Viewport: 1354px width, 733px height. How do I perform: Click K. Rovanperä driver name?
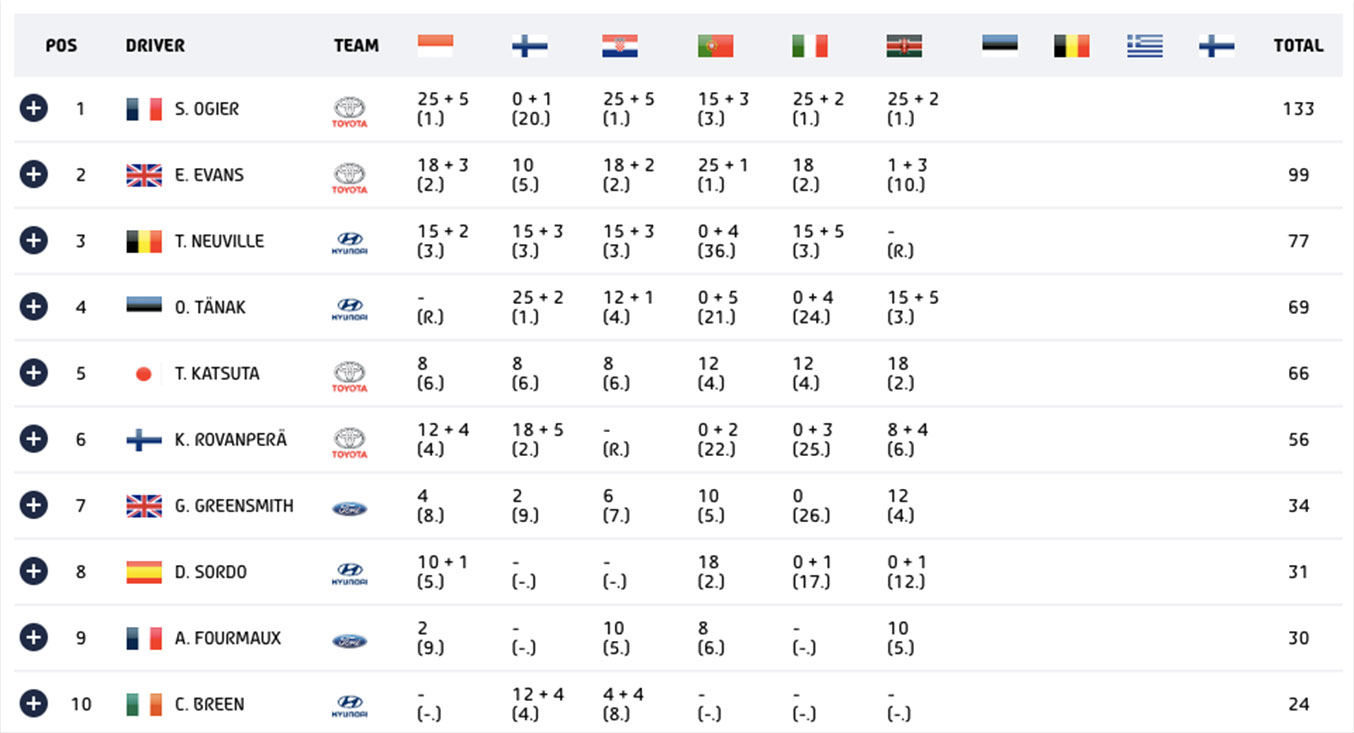(x=231, y=439)
